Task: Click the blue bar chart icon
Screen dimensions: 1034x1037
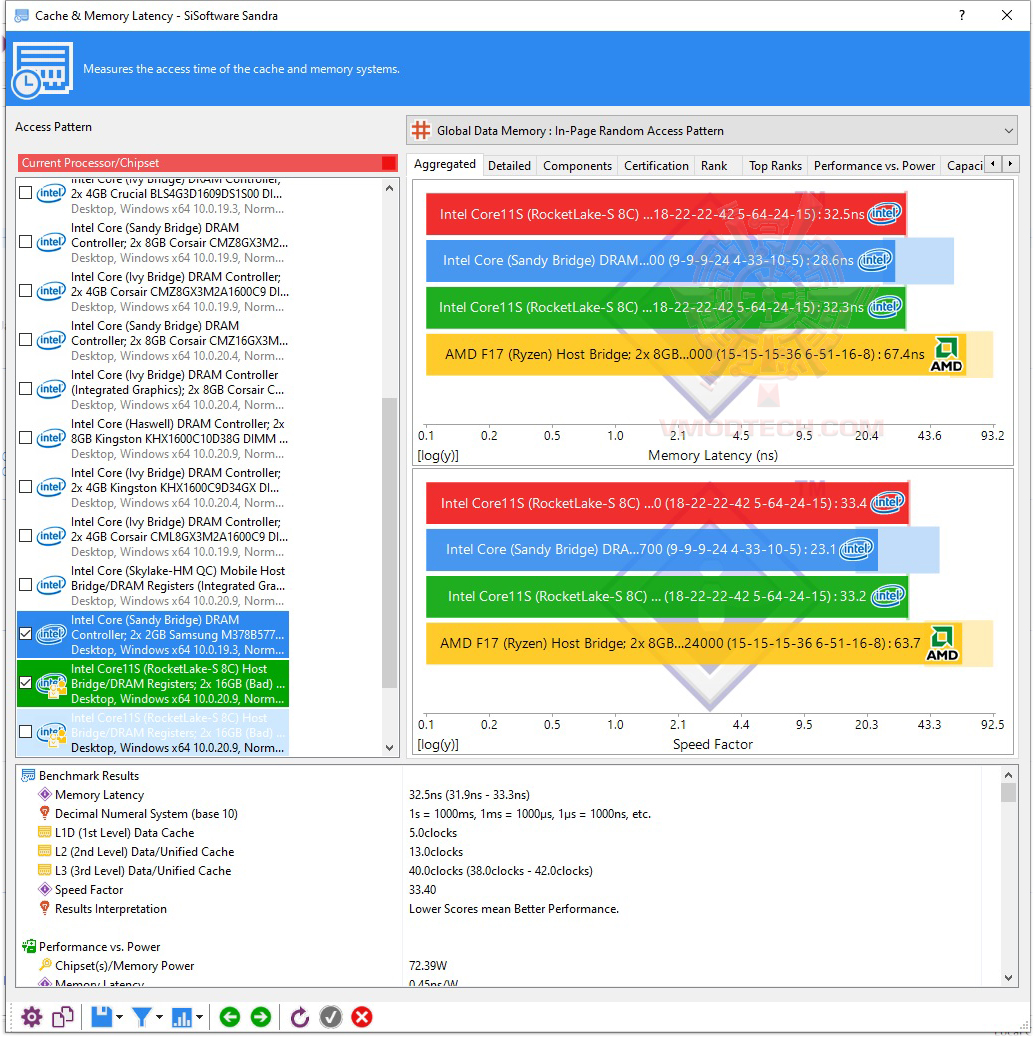Action: (x=181, y=1016)
